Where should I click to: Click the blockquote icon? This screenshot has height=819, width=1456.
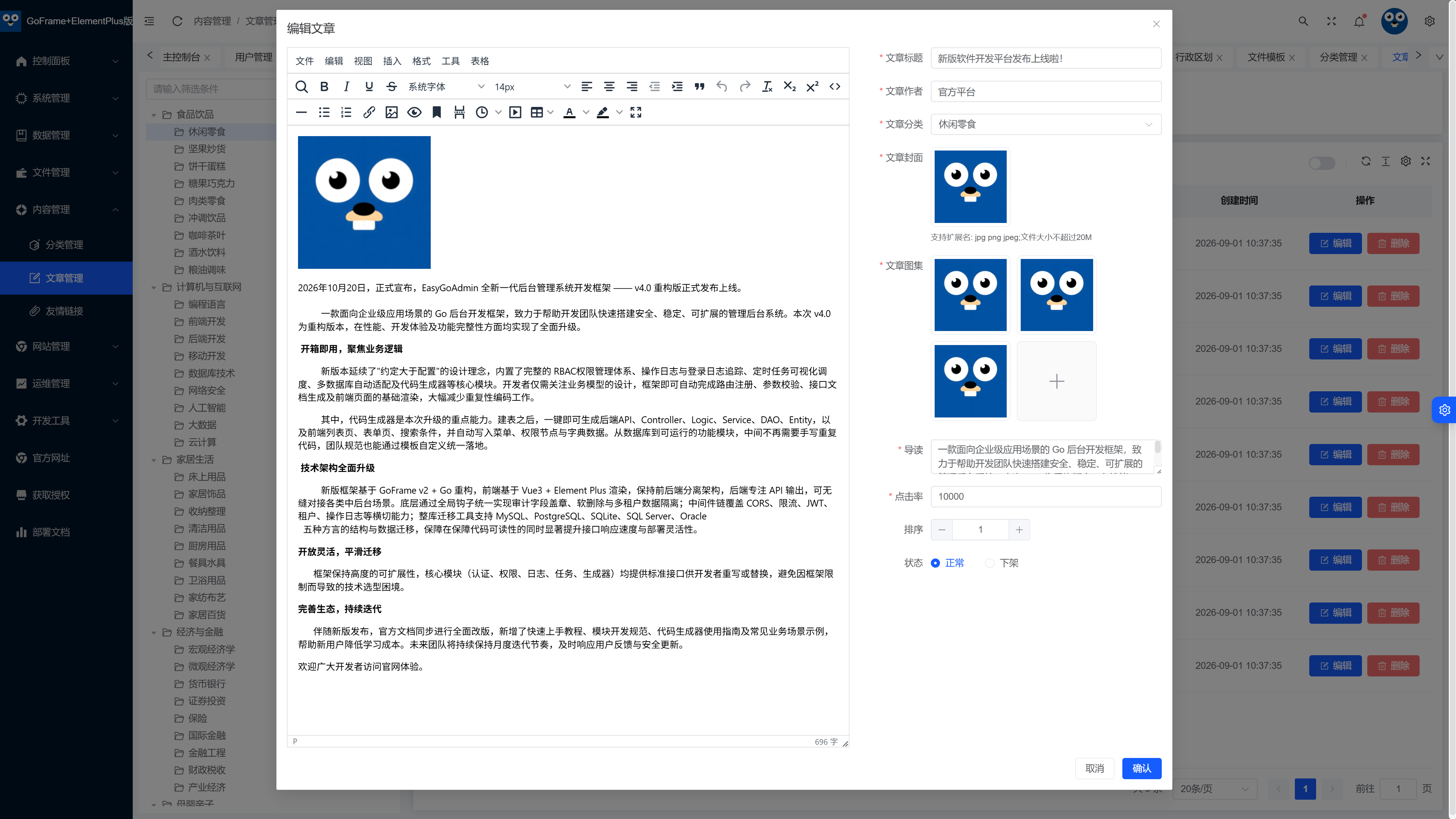coord(700,86)
